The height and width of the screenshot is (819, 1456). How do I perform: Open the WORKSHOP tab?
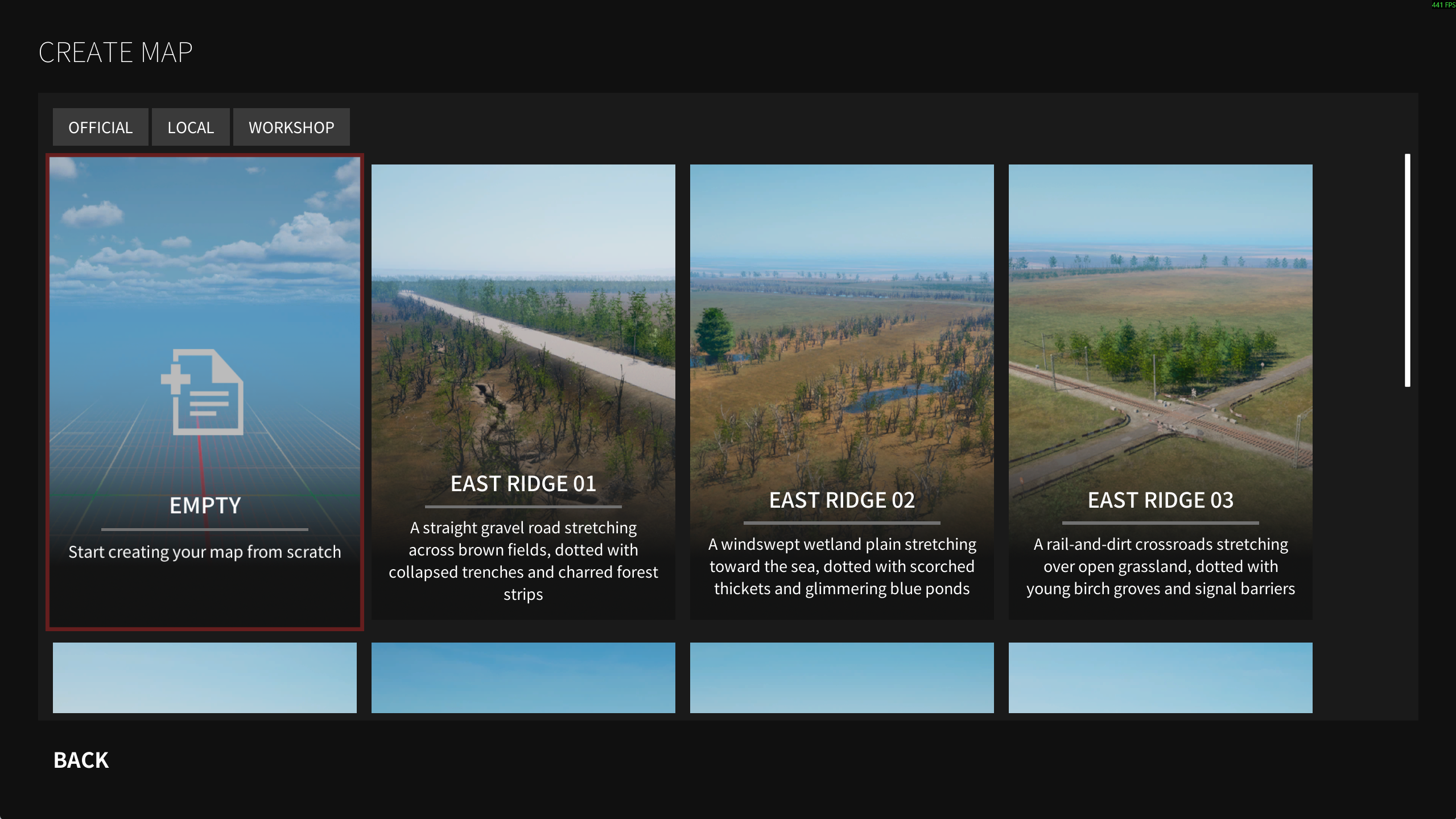(291, 127)
